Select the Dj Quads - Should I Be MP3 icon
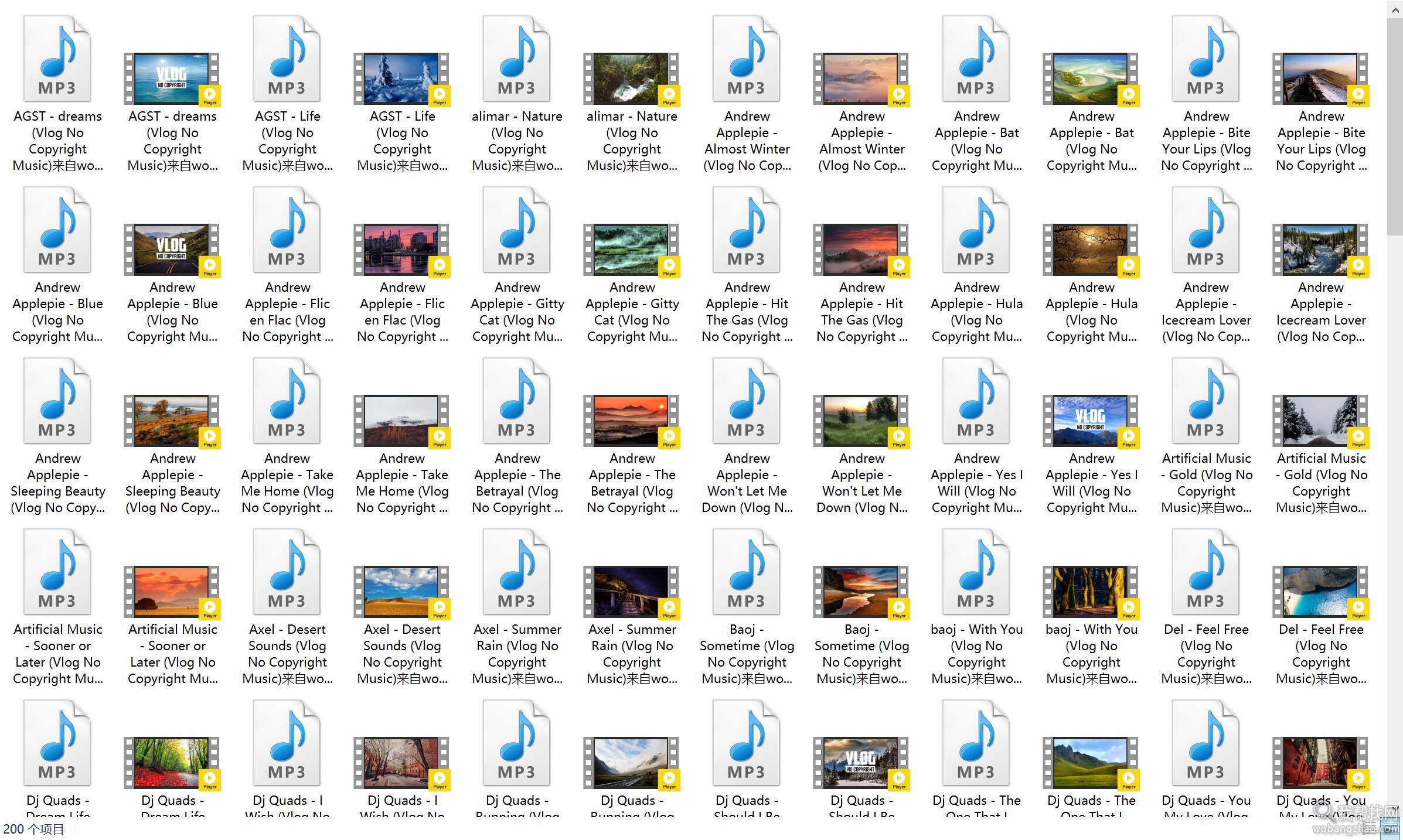The image size is (1403, 840). [746, 743]
